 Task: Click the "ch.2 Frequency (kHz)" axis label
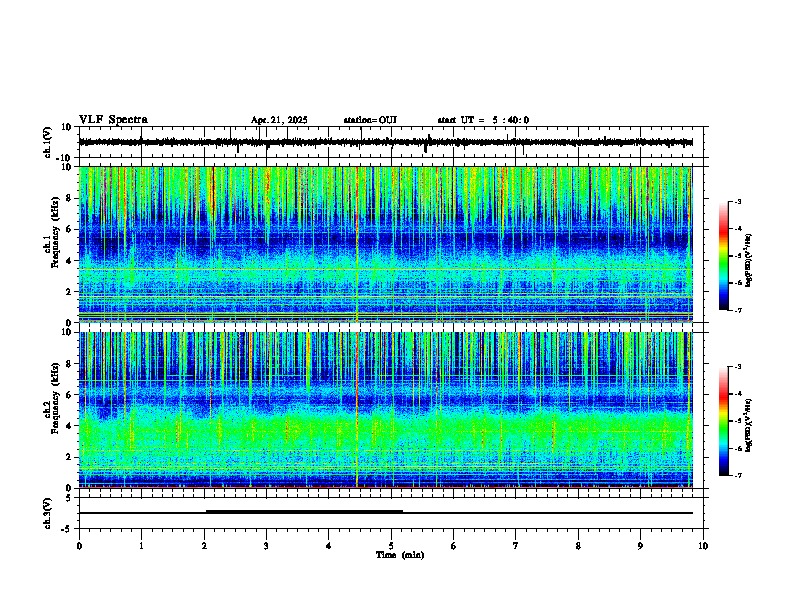52,398
